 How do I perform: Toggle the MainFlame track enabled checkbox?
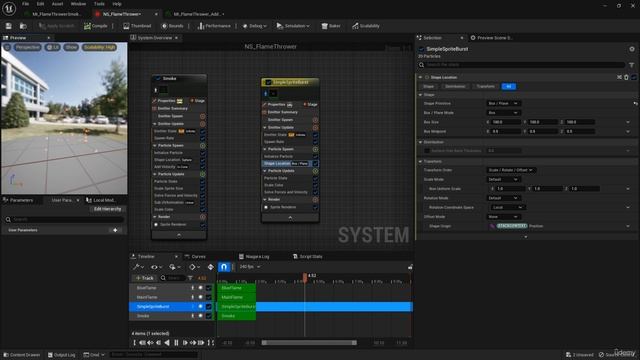[209, 297]
